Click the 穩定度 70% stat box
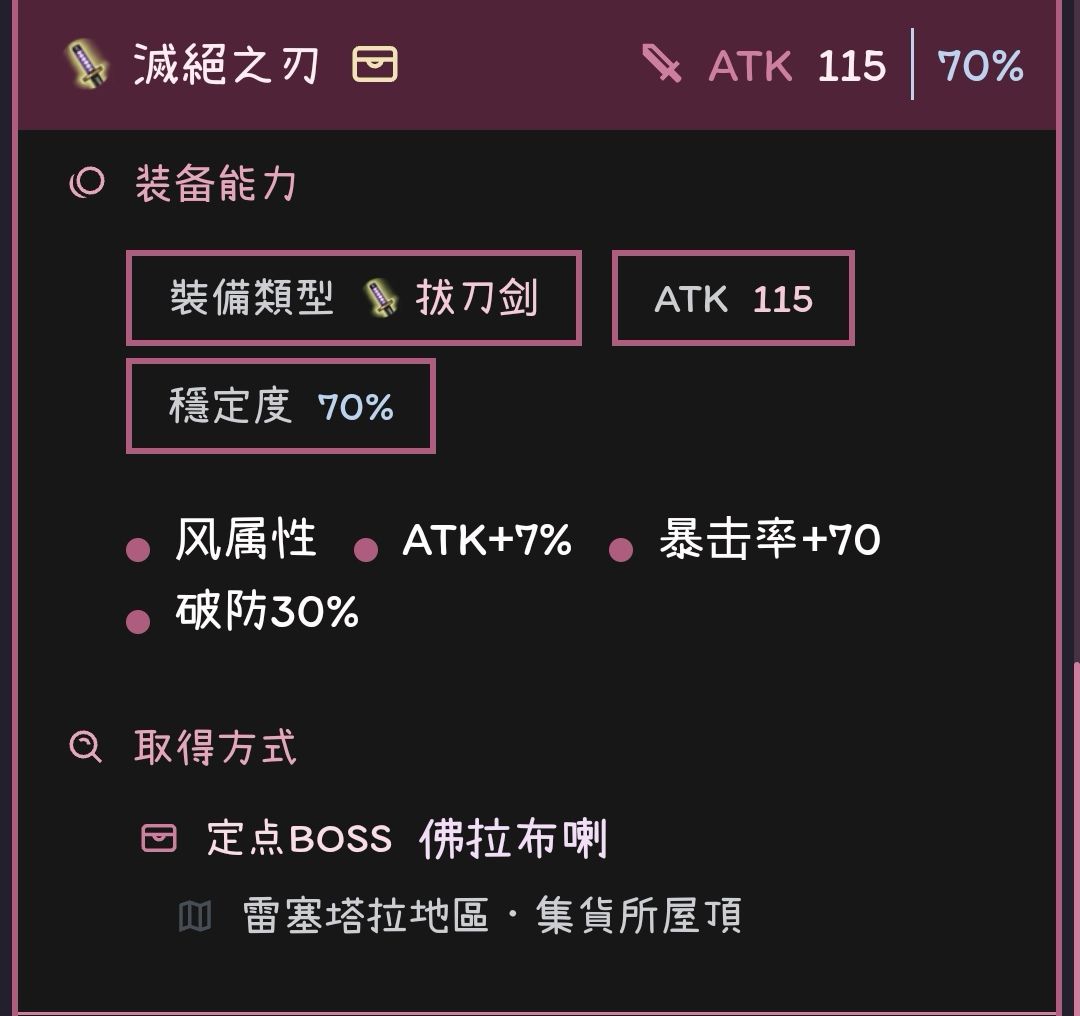This screenshot has height=1016, width=1080. pos(281,406)
